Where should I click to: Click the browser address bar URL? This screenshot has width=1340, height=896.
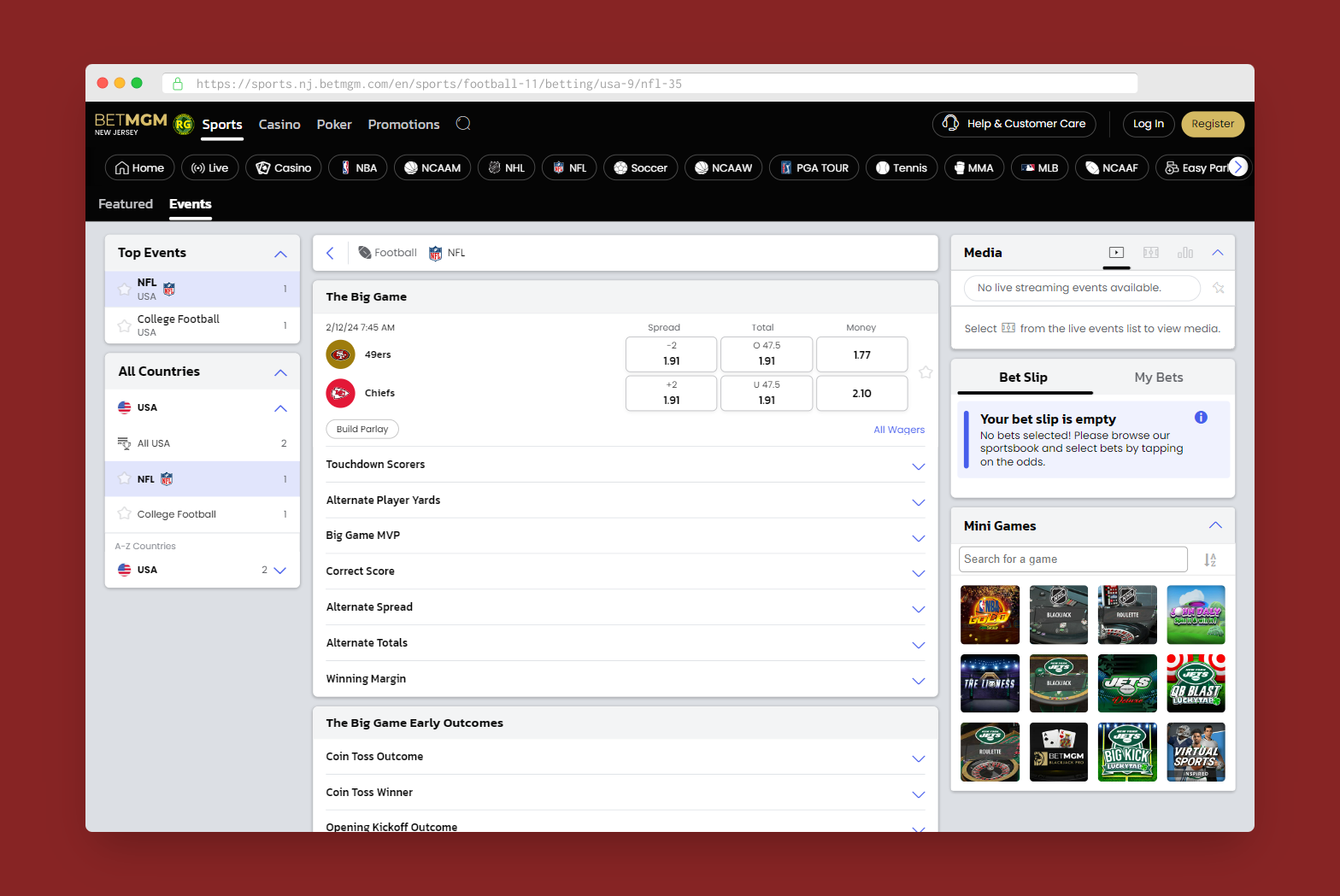coord(649,84)
